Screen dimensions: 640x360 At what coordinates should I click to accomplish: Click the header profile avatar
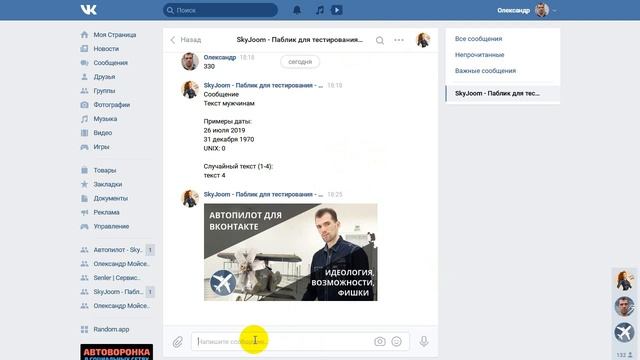[x=542, y=10]
